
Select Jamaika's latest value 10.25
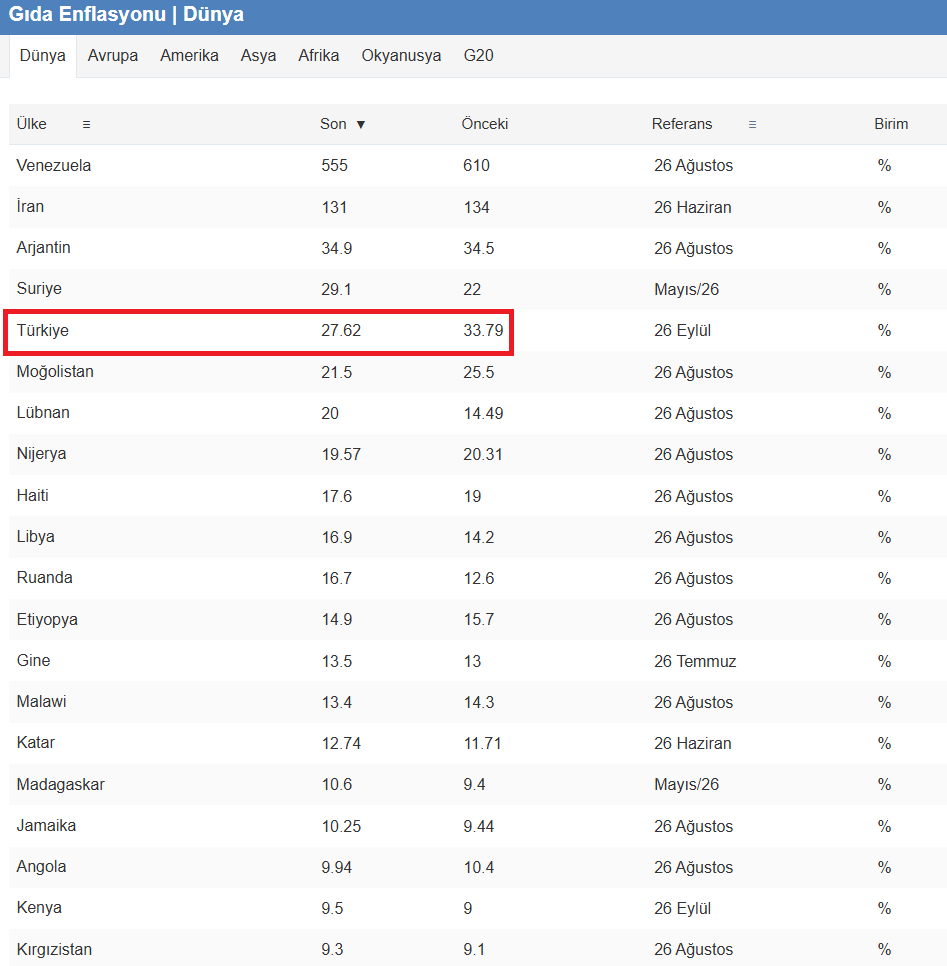341,826
